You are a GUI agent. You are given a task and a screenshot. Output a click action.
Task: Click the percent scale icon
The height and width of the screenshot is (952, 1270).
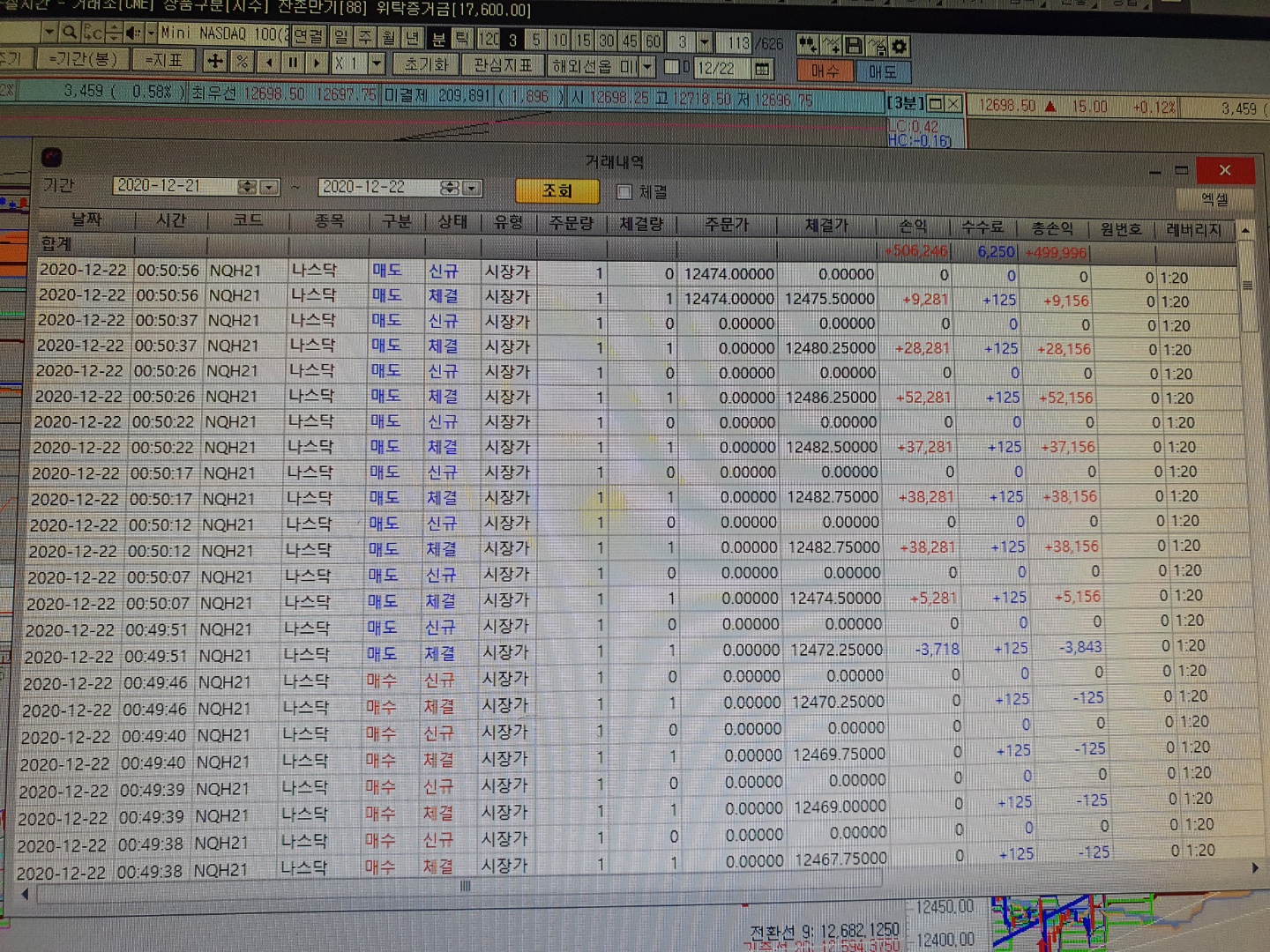(x=241, y=62)
